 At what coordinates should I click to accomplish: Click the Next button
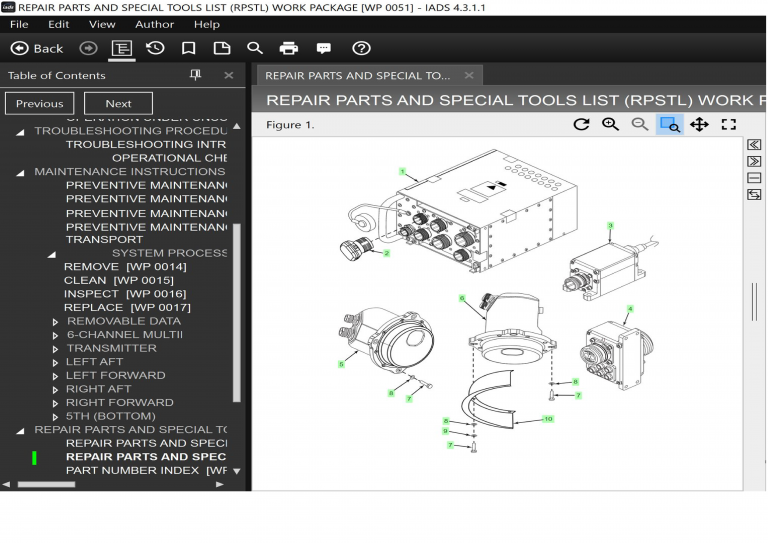[x=118, y=103]
